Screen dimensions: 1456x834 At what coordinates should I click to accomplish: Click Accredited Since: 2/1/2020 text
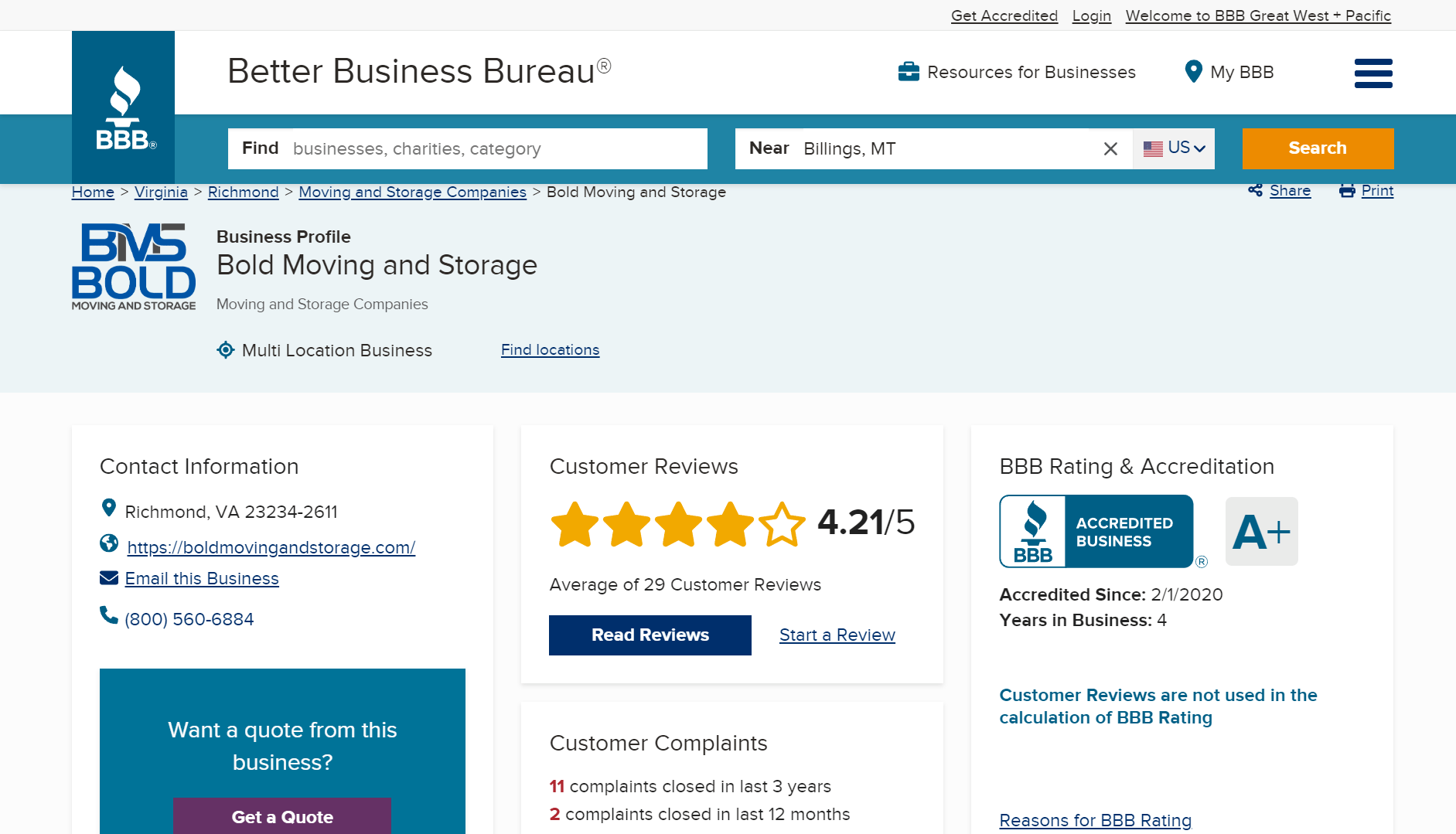1111,594
